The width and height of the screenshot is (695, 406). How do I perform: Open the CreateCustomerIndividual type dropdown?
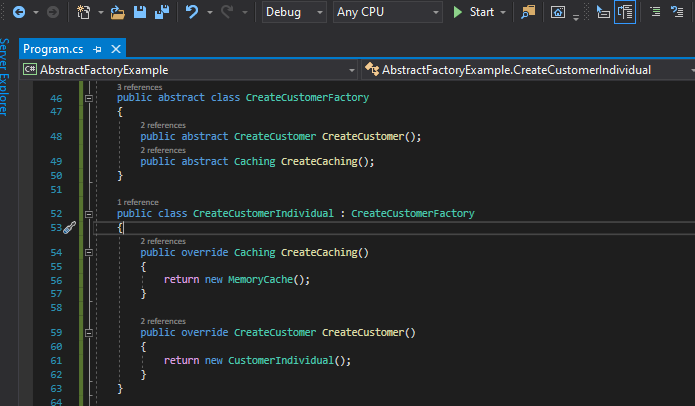click(528, 70)
